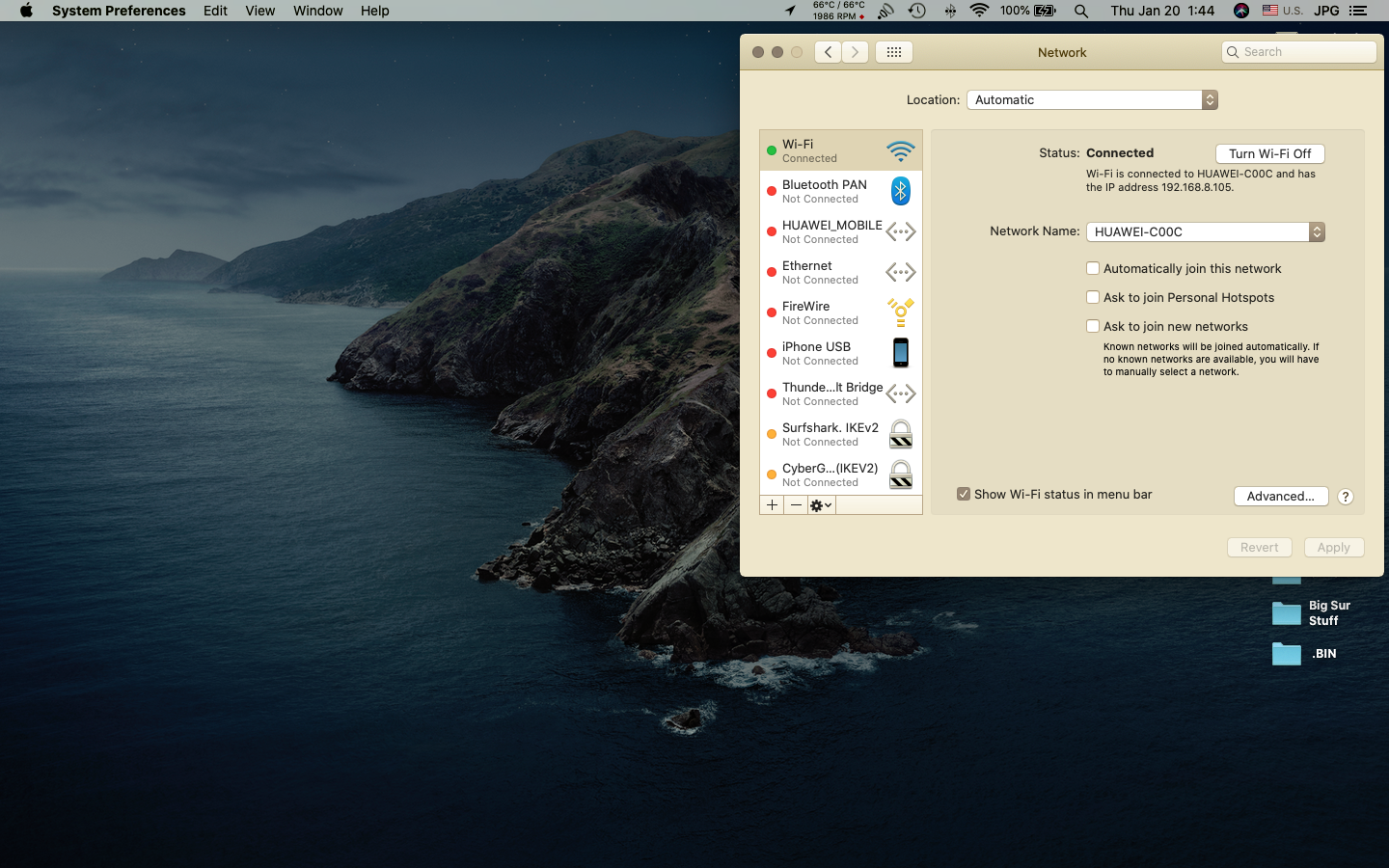Image resolution: width=1389 pixels, height=868 pixels.
Task: Show all preferences with the grid icon
Action: (x=894, y=52)
